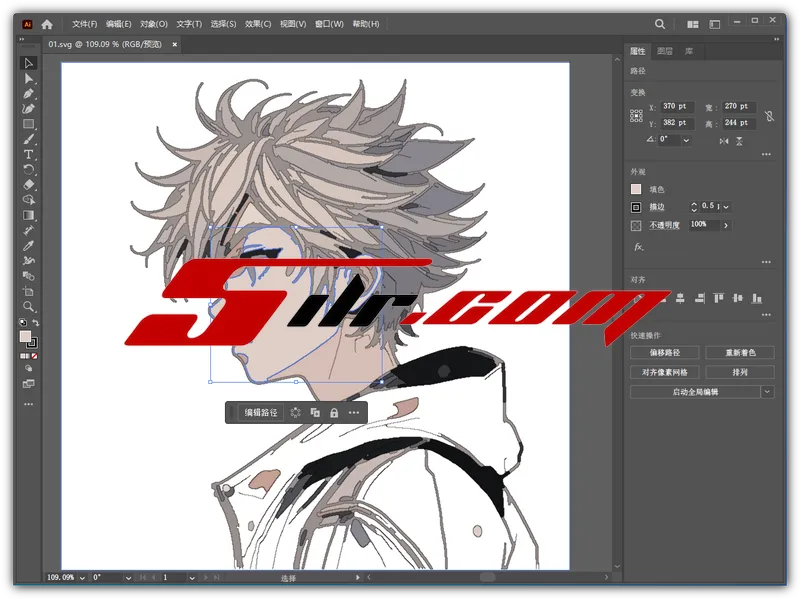Toggle constrain width and height proportions
Viewport: 800px width, 599px height.
coord(769,116)
